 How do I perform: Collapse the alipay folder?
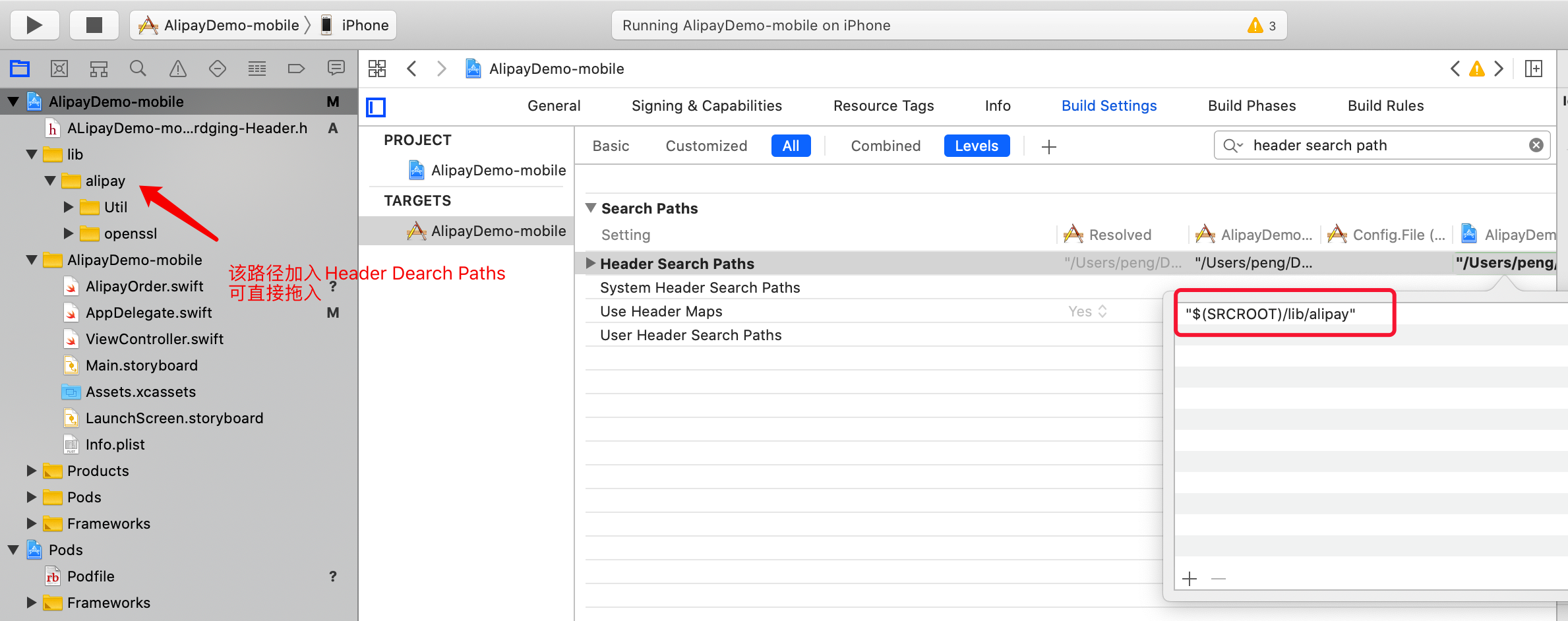(x=50, y=181)
